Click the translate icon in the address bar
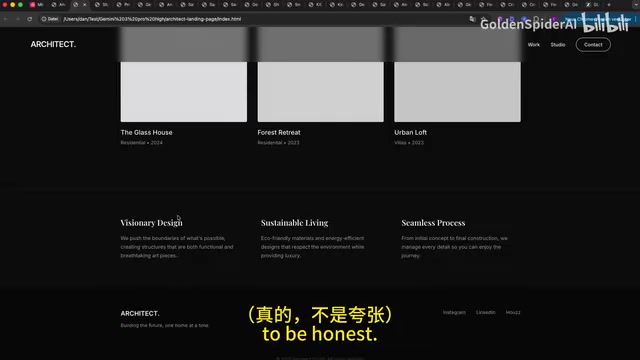 point(472,19)
